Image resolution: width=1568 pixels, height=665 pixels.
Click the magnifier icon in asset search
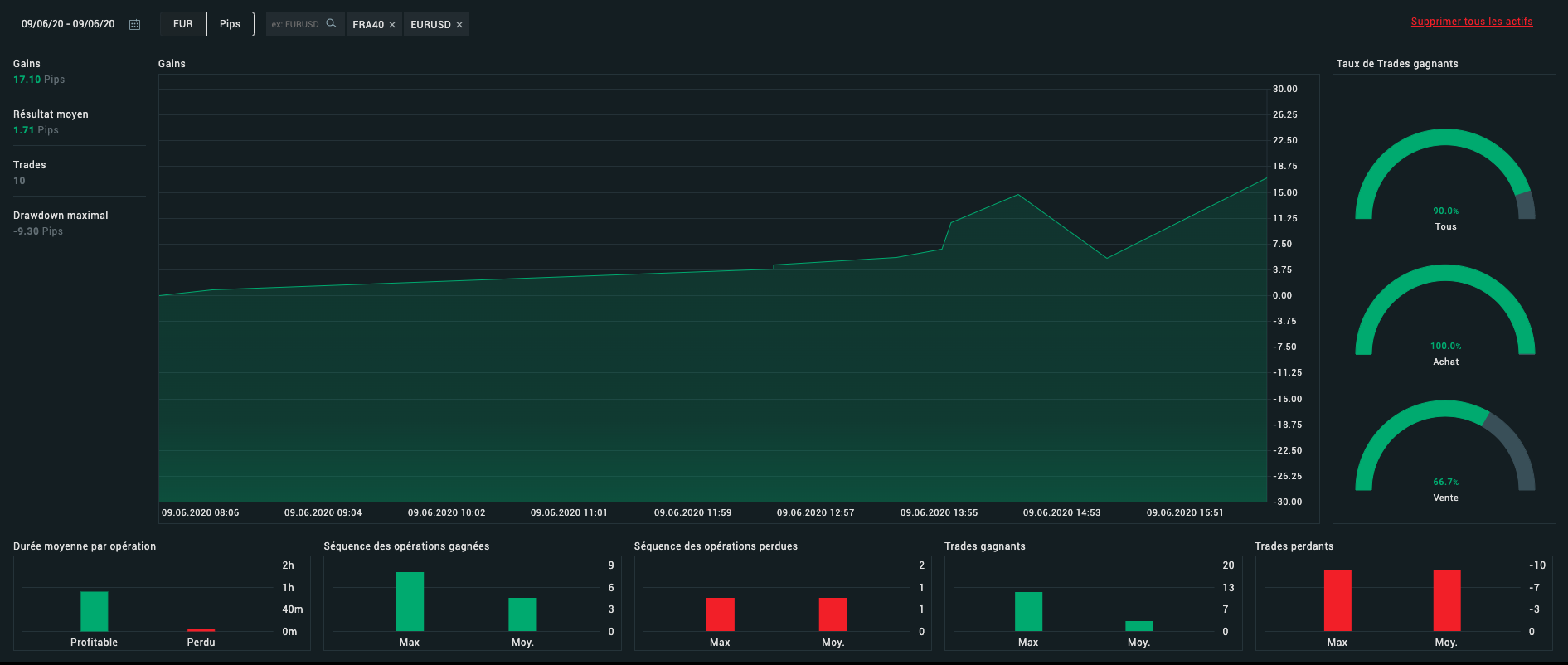[x=331, y=23]
